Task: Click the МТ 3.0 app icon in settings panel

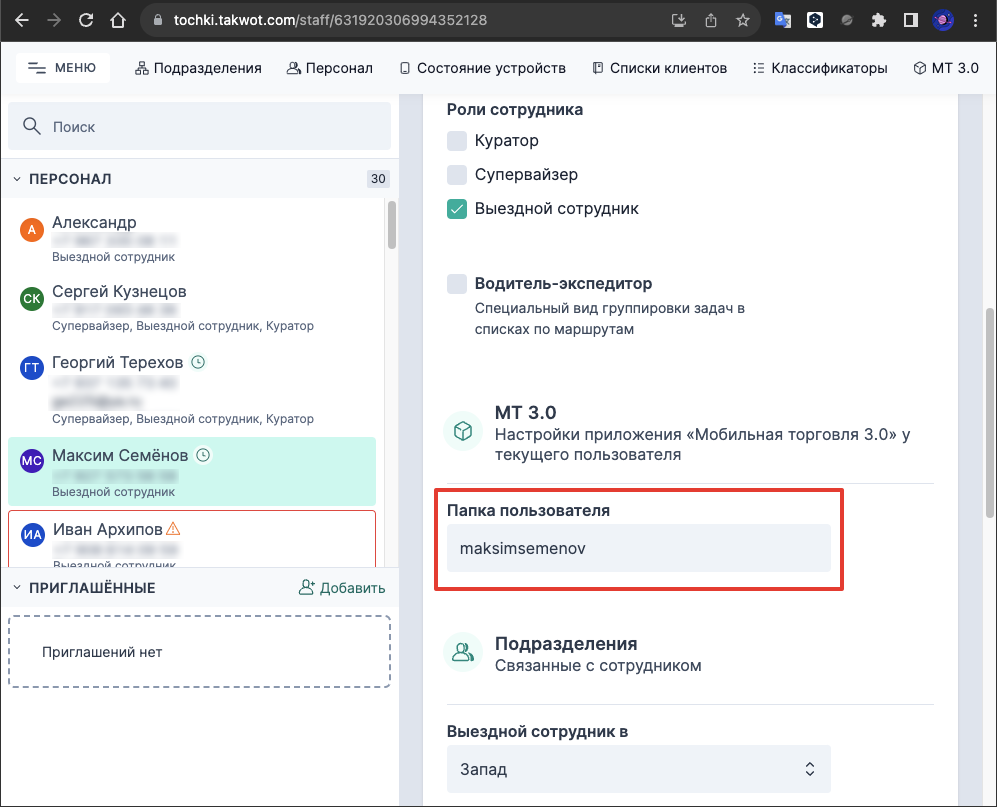Action: tap(462, 430)
